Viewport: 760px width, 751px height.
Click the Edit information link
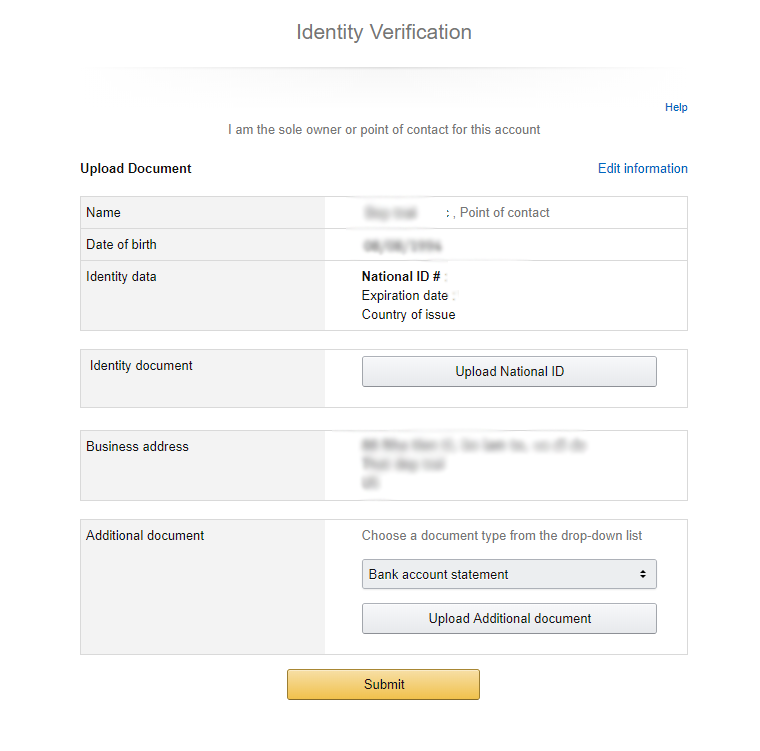point(642,168)
